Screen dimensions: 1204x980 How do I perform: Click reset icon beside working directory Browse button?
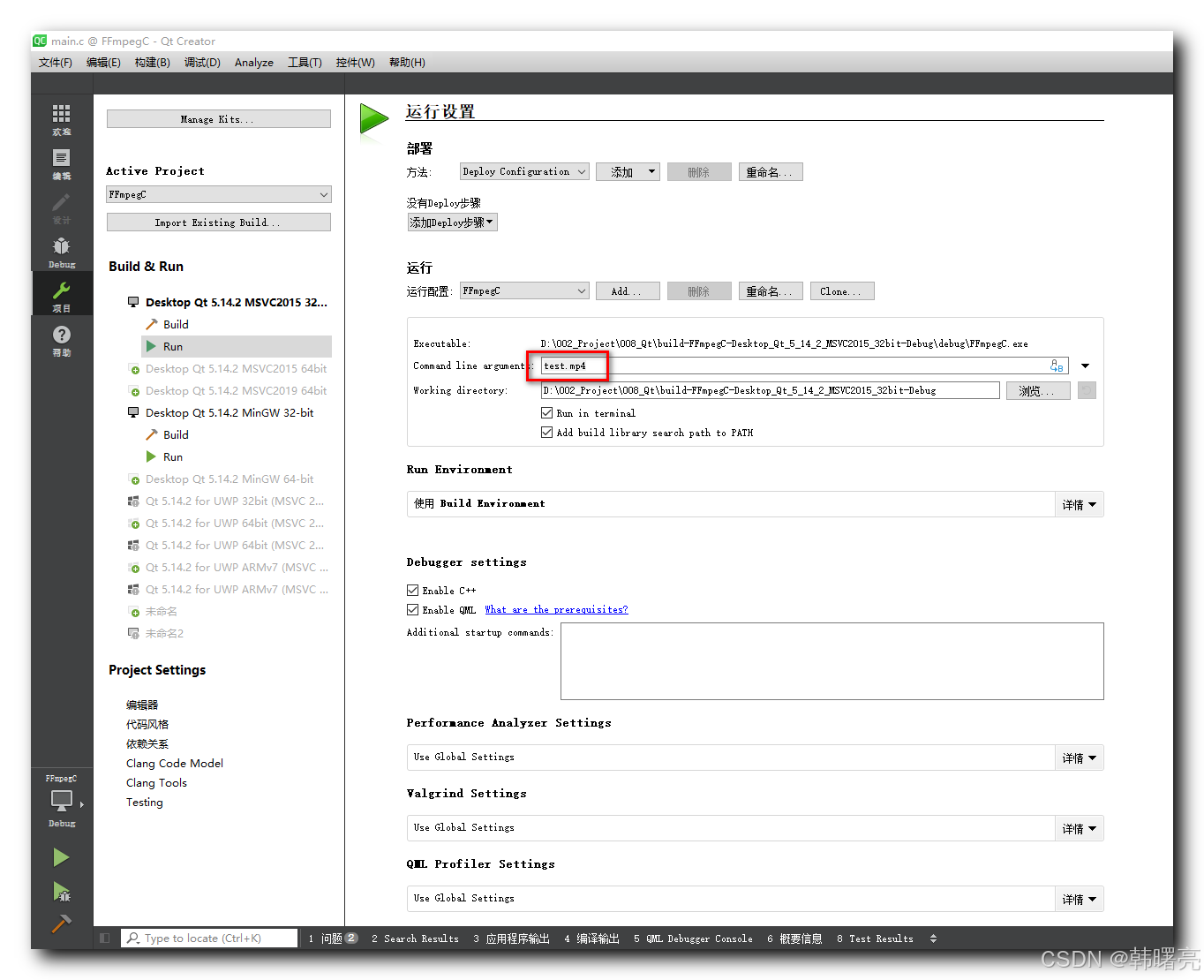click(1087, 390)
